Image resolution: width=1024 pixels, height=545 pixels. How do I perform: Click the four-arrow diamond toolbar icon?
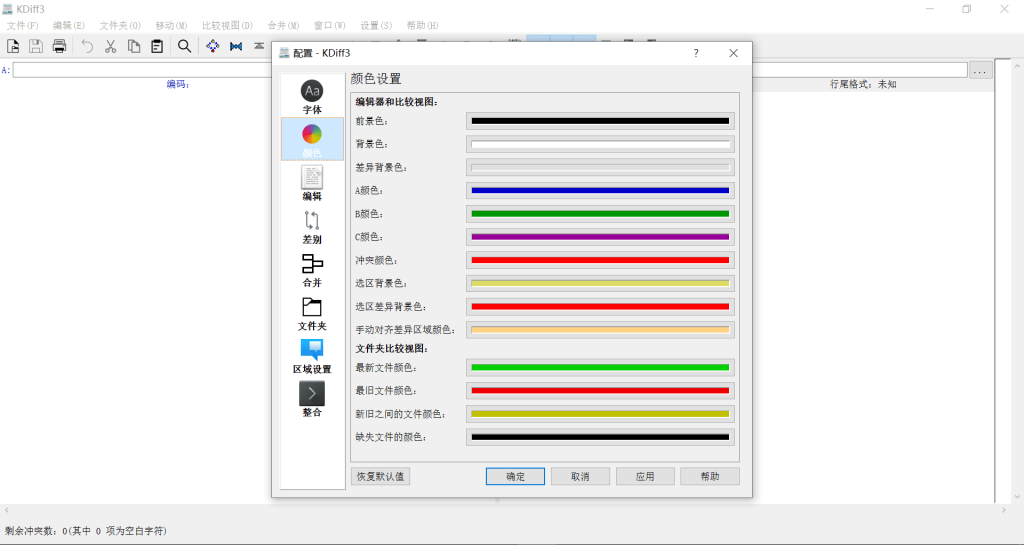(x=213, y=46)
